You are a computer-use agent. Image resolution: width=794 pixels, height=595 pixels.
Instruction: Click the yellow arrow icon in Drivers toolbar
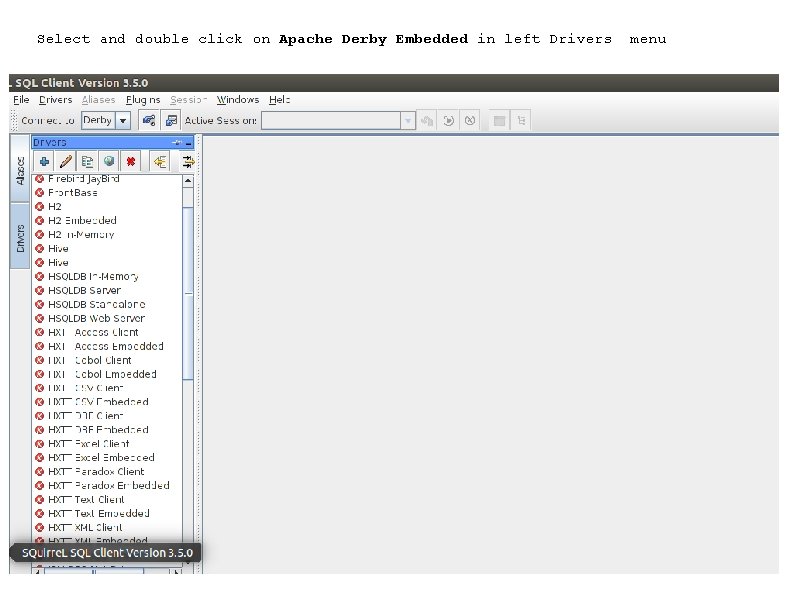point(160,162)
